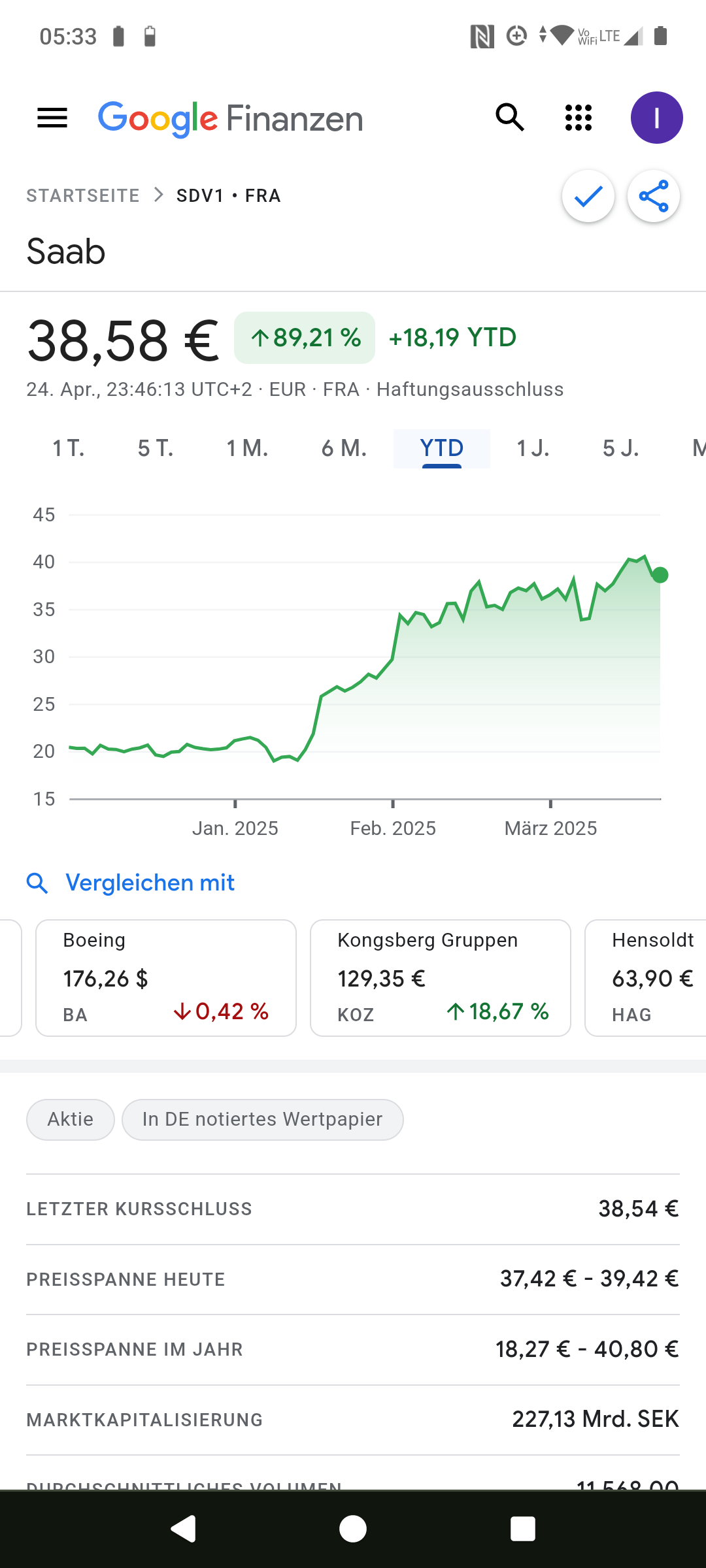Tap the Preisspanne Heute row

[x=353, y=1279]
